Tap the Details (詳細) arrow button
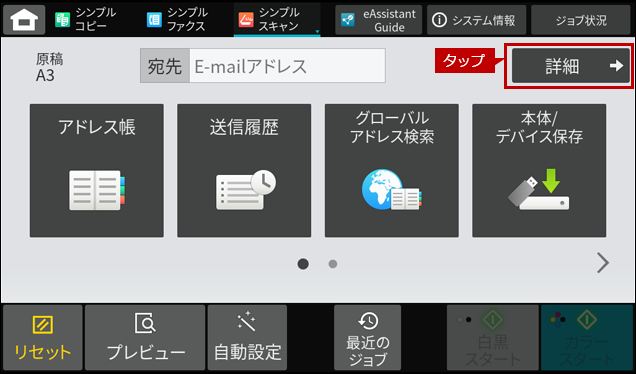Viewport: 636px width, 374px height. [571, 66]
